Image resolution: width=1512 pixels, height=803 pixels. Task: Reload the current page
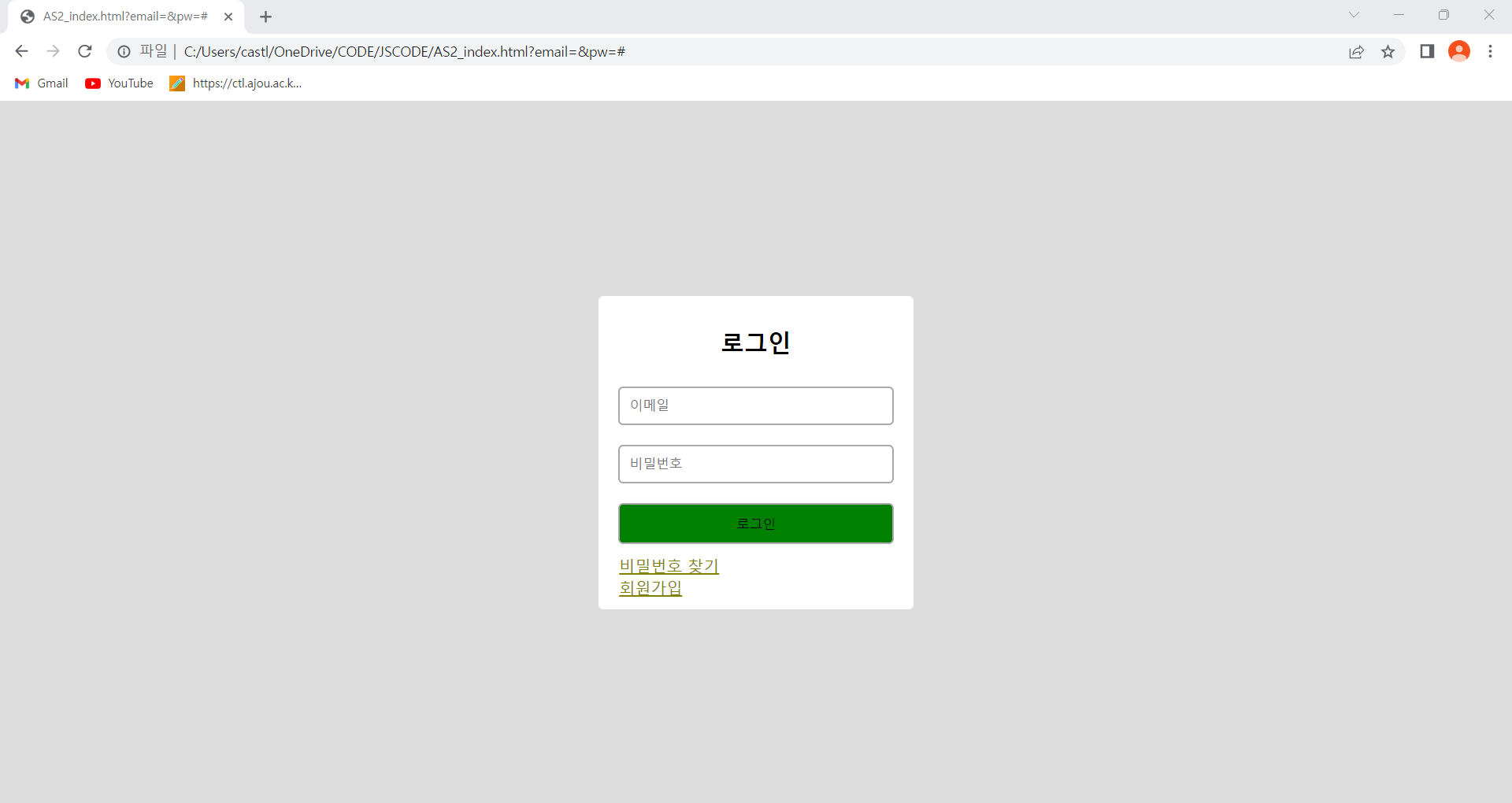coord(84,51)
